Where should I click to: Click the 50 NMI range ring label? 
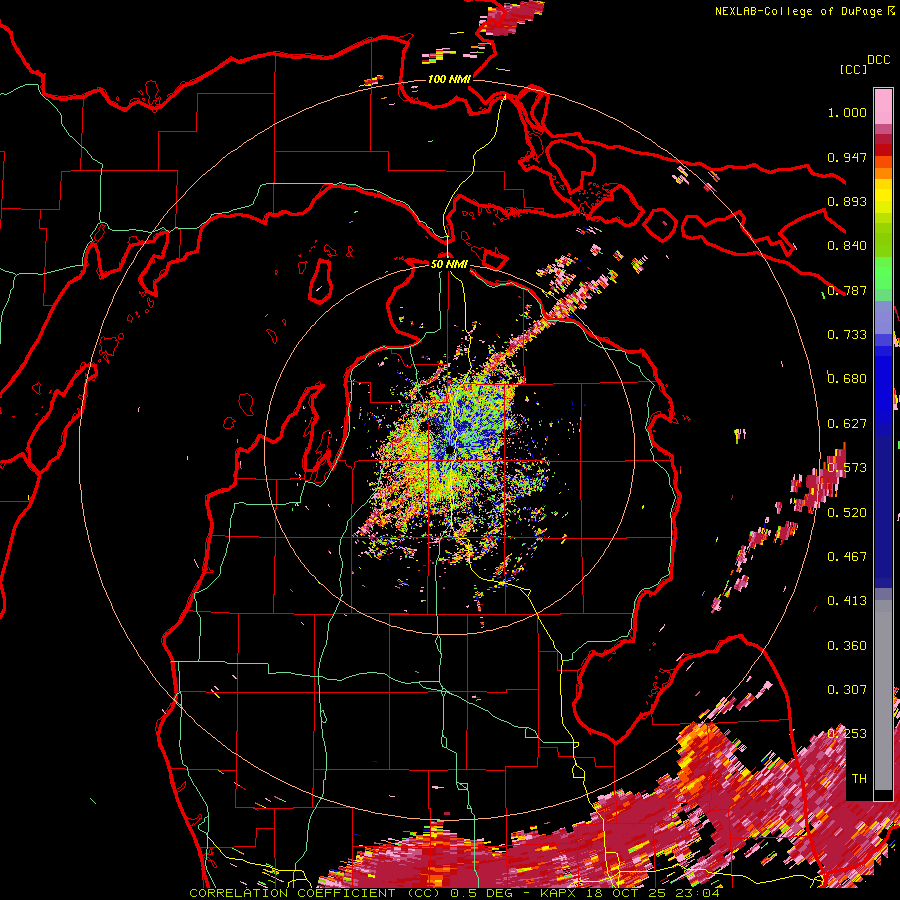[x=449, y=264]
